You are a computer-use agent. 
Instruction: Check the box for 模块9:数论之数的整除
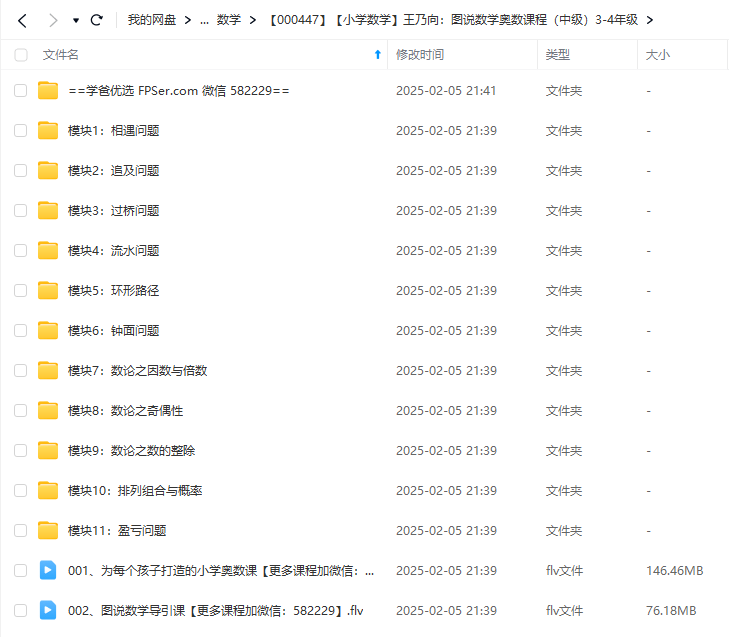pos(20,450)
